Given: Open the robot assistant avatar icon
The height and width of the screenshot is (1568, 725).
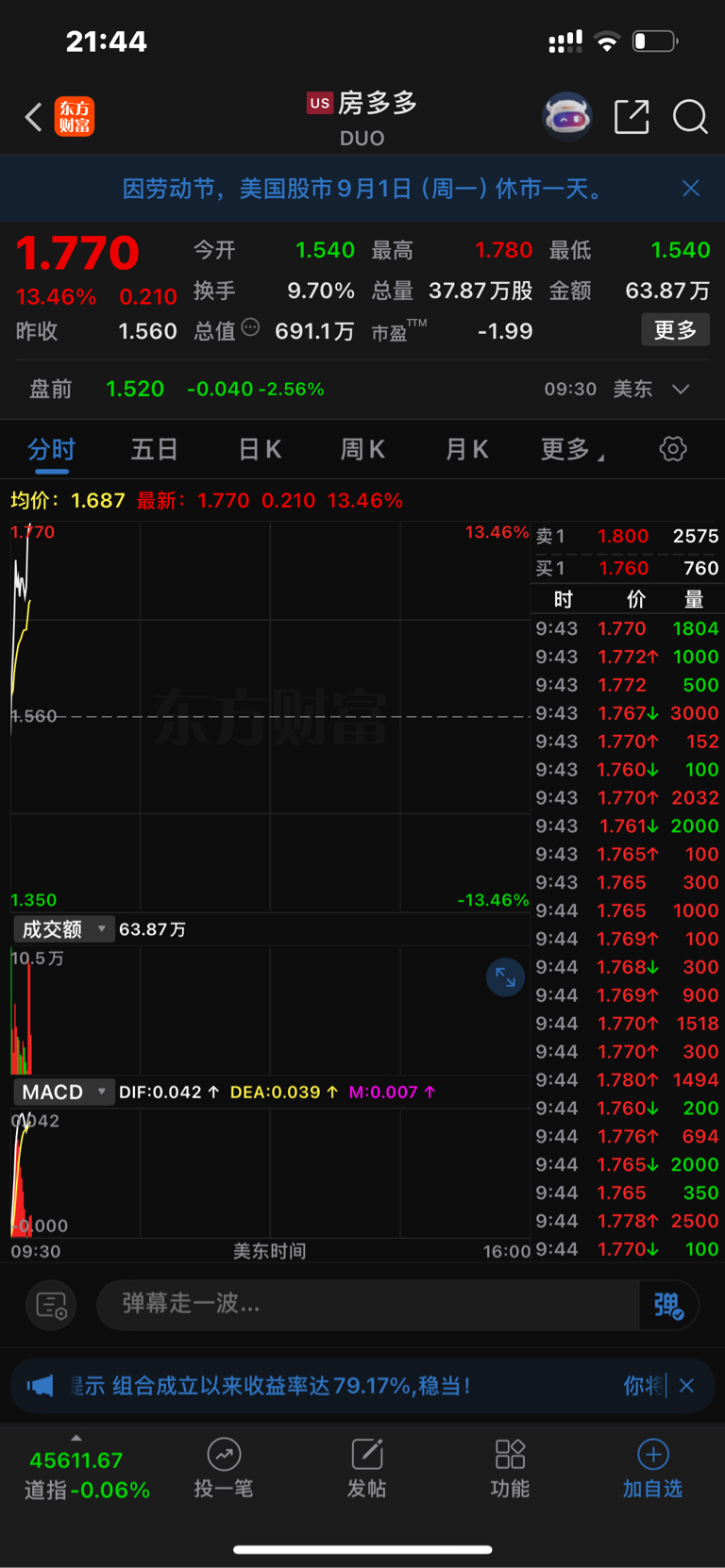Looking at the screenshot, I should 566,117.
